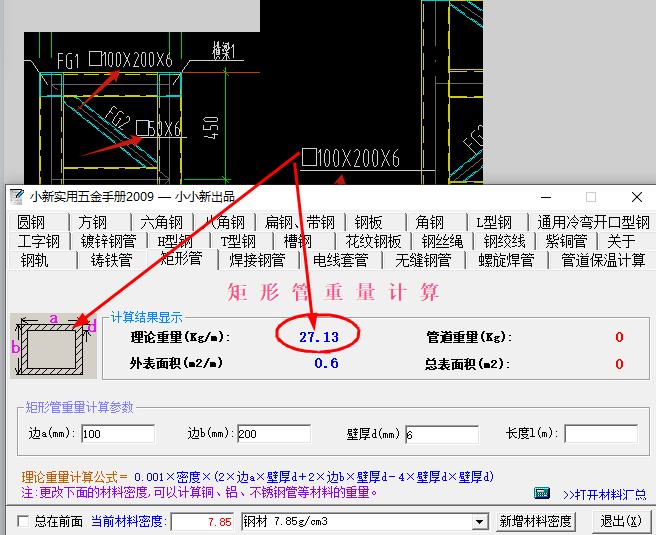This screenshot has width=656, height=535.
Task: Click the 小新实用五金手册 app title icon
Action: (x=17, y=197)
